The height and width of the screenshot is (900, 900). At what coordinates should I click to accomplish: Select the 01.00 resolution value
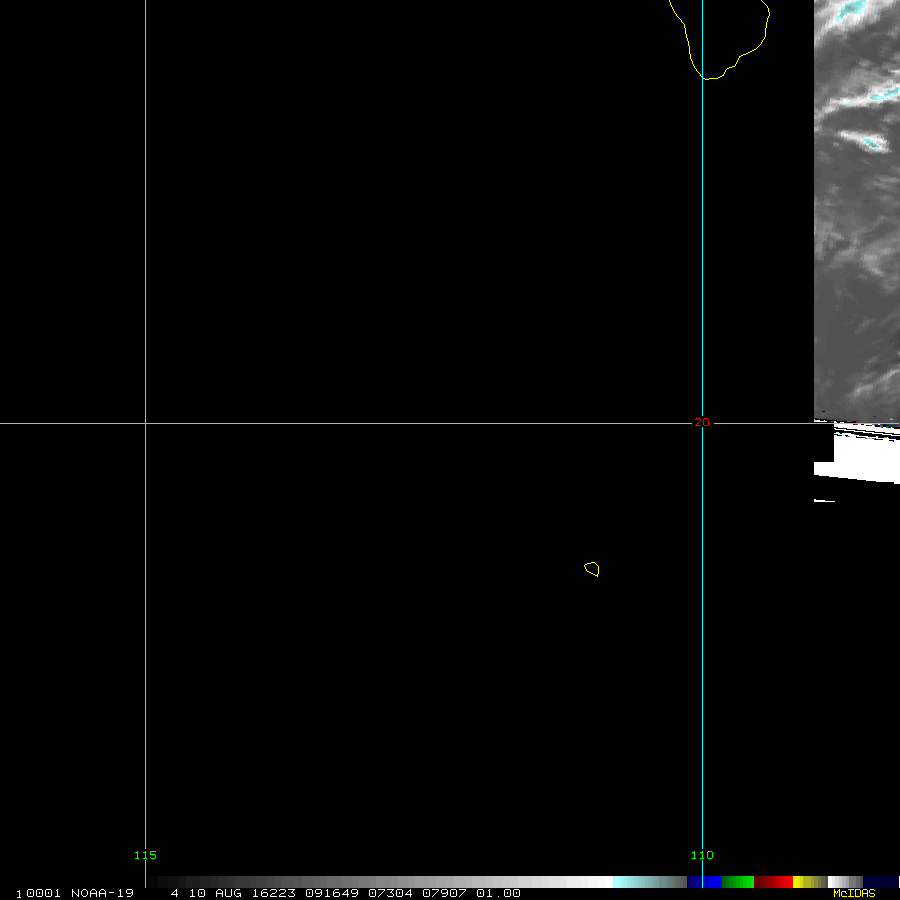pos(498,893)
